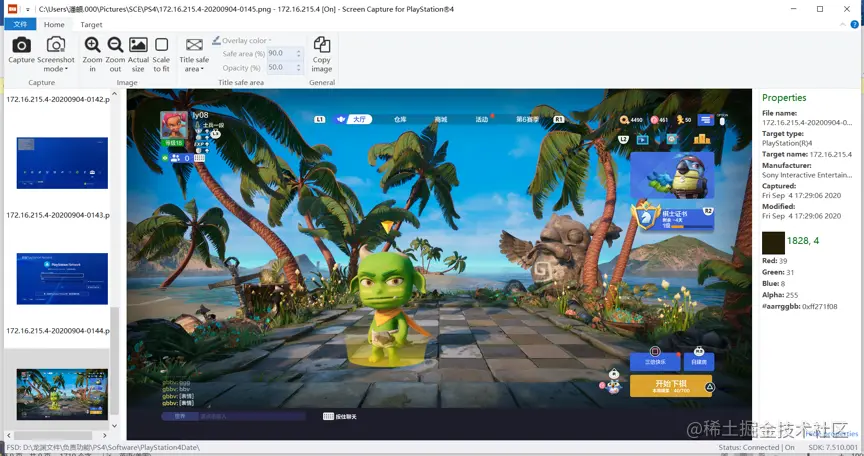Image resolution: width=864 pixels, height=456 pixels.
Task: Click the thumbnail list scroll up arrow
Action: (x=115, y=94)
